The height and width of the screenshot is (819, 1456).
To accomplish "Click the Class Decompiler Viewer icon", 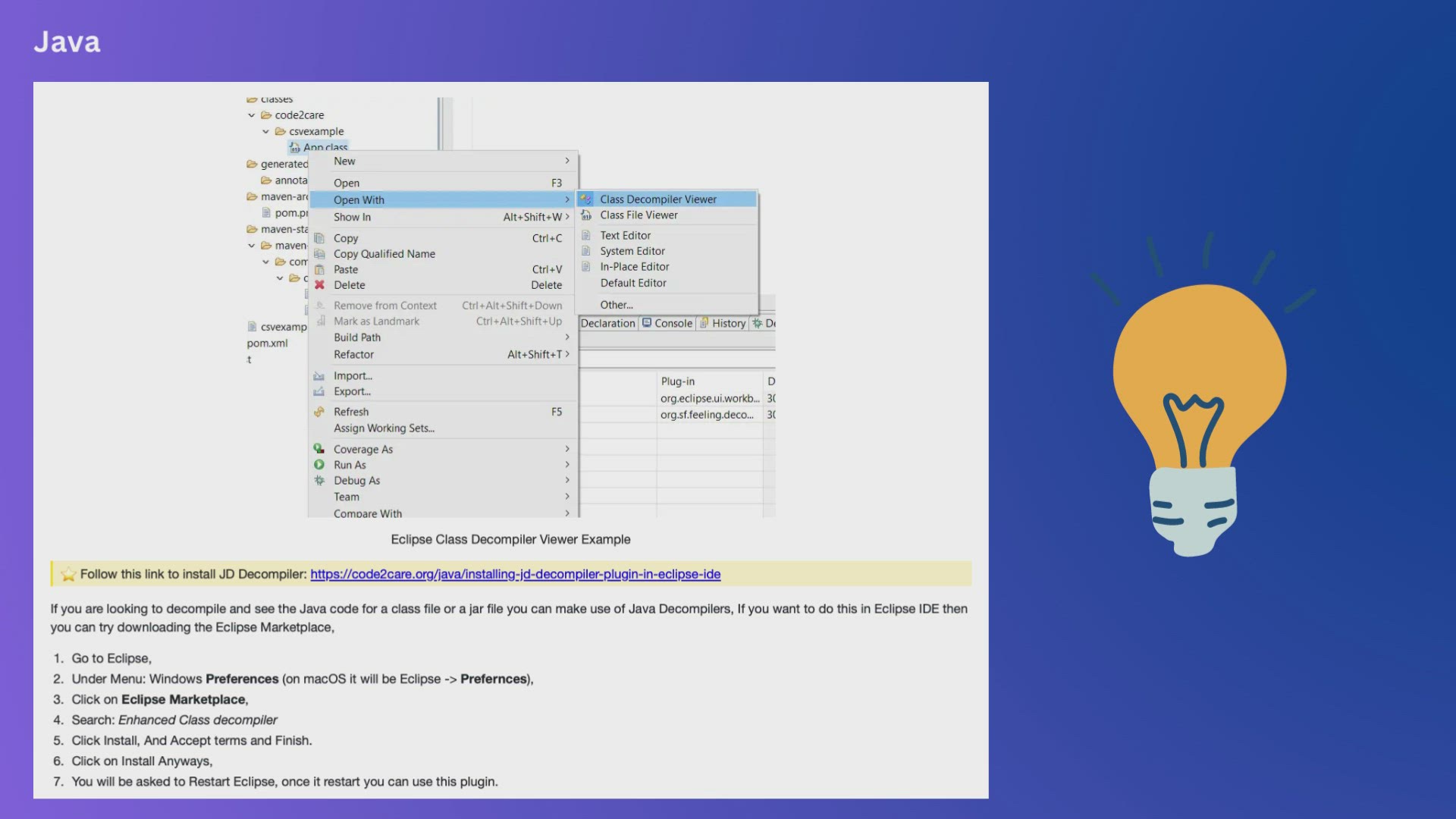I will [x=586, y=199].
